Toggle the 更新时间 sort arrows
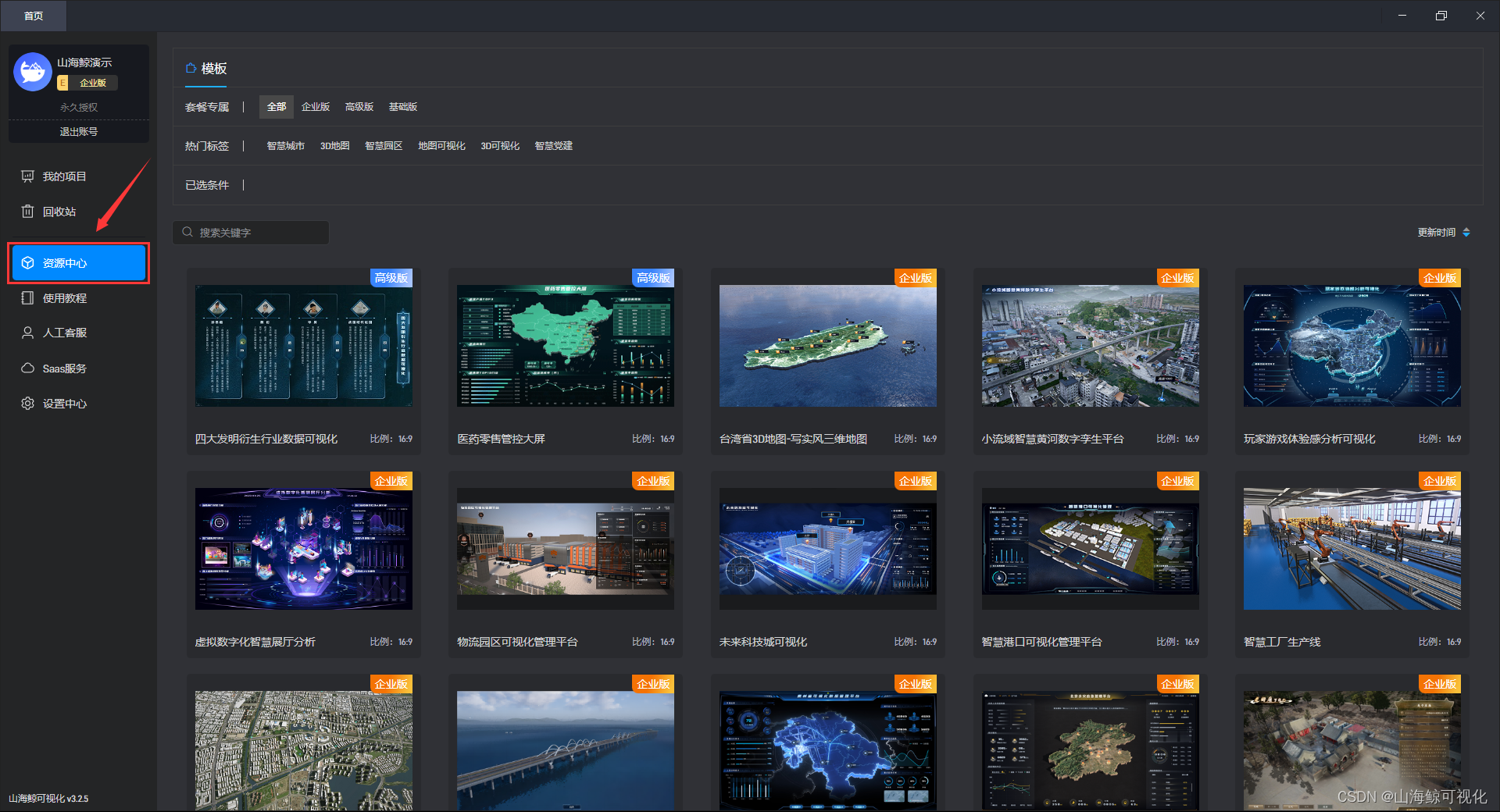Viewport: 1500px width, 812px height. 1466,232
